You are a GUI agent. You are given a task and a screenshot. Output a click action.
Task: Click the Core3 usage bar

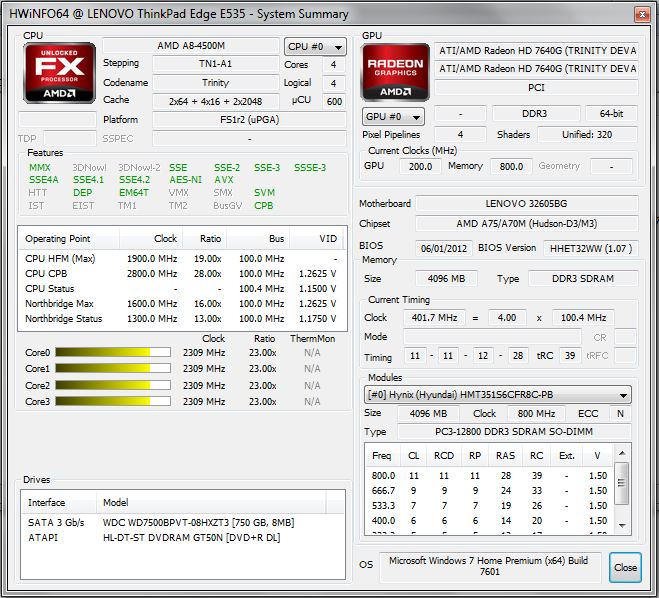point(113,401)
